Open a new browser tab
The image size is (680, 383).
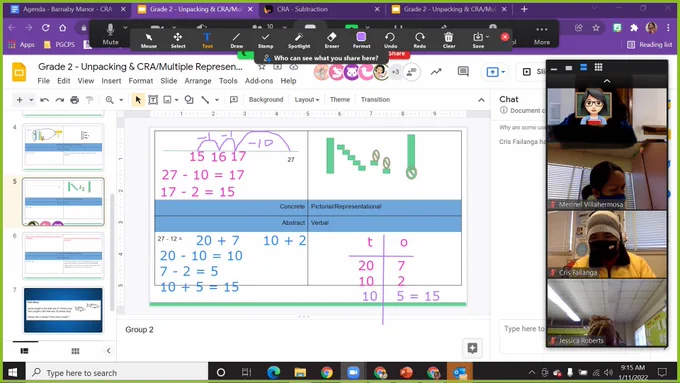click(524, 9)
